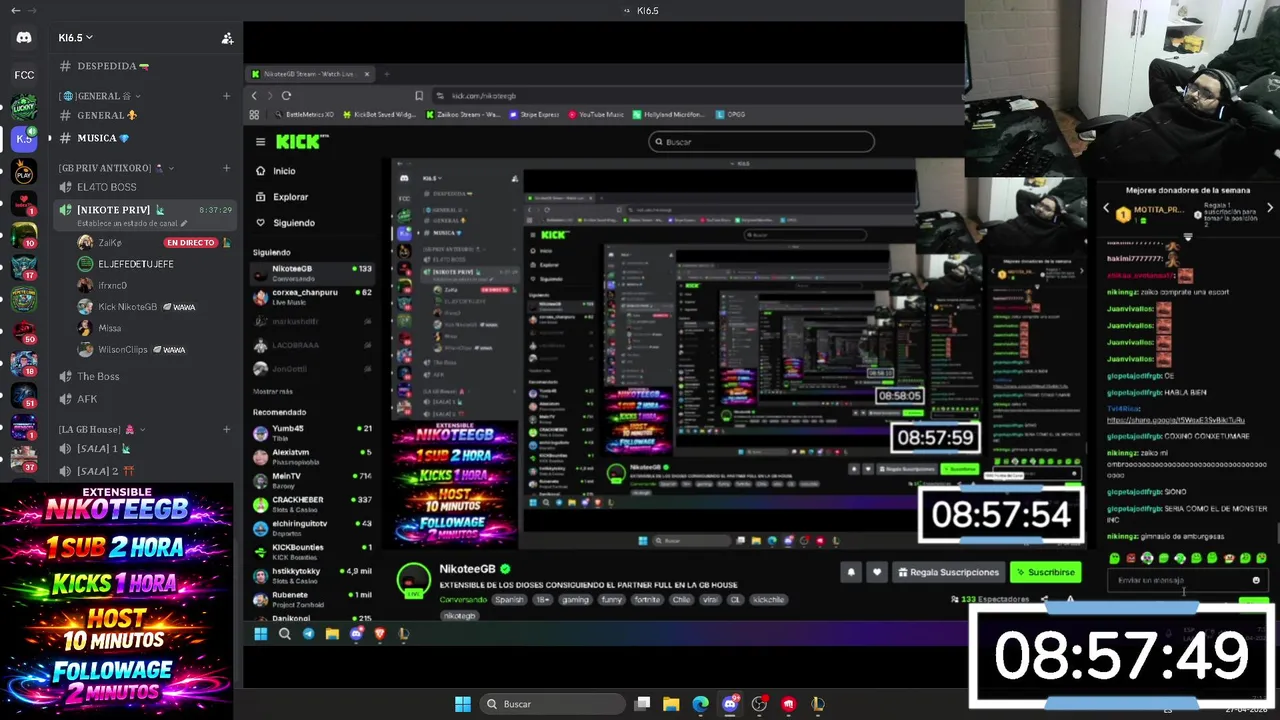
Task: Open a new browser tab with plus
Action: [x=387, y=74]
